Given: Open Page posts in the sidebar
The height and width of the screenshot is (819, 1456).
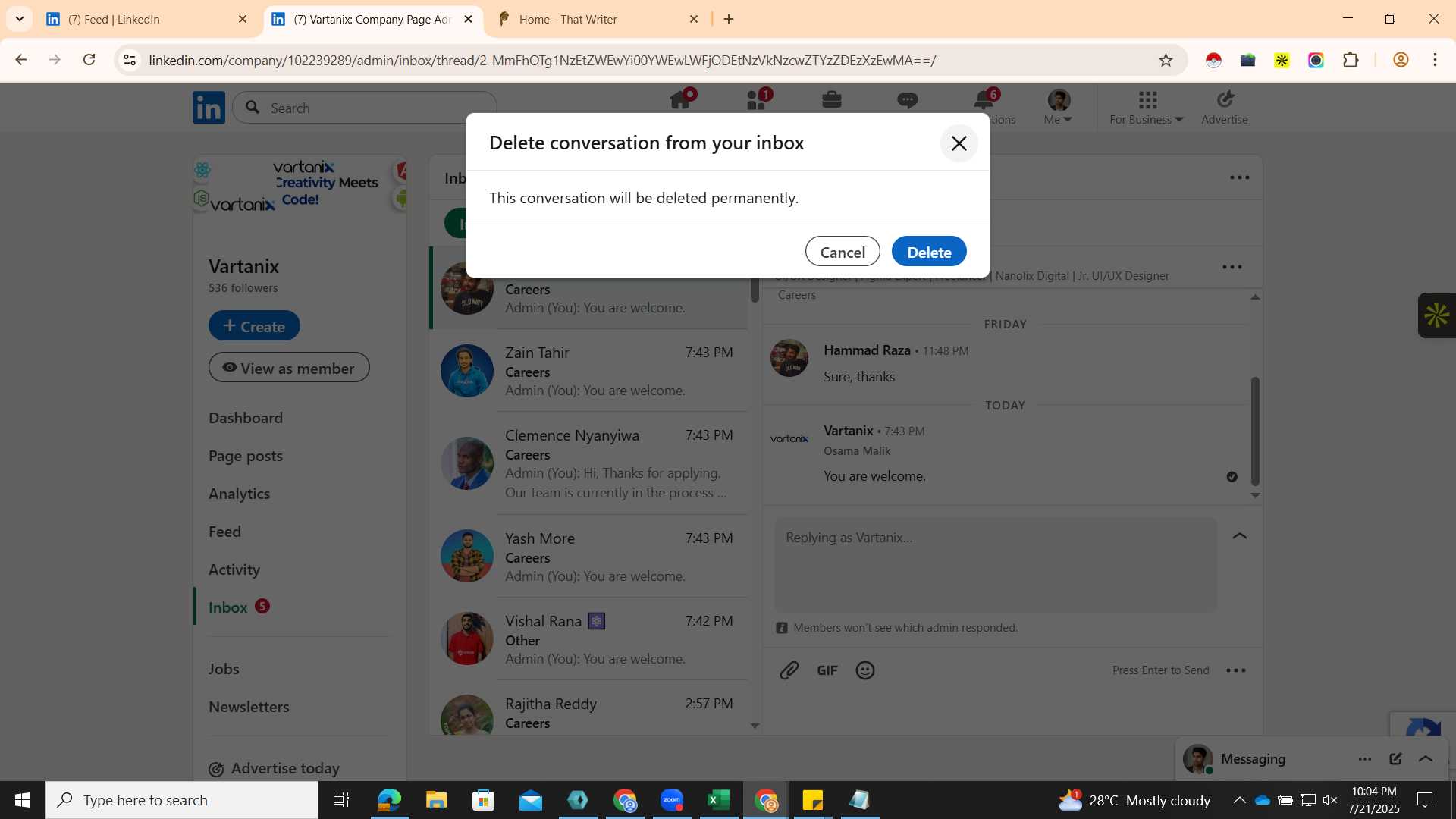Looking at the screenshot, I should (246, 456).
